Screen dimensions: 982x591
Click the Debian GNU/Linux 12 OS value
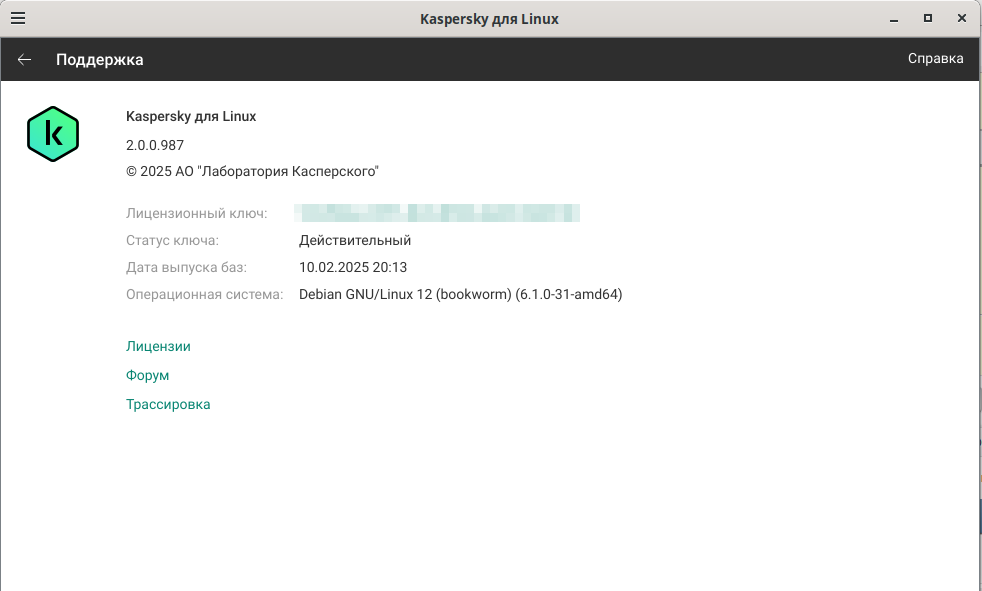click(460, 294)
